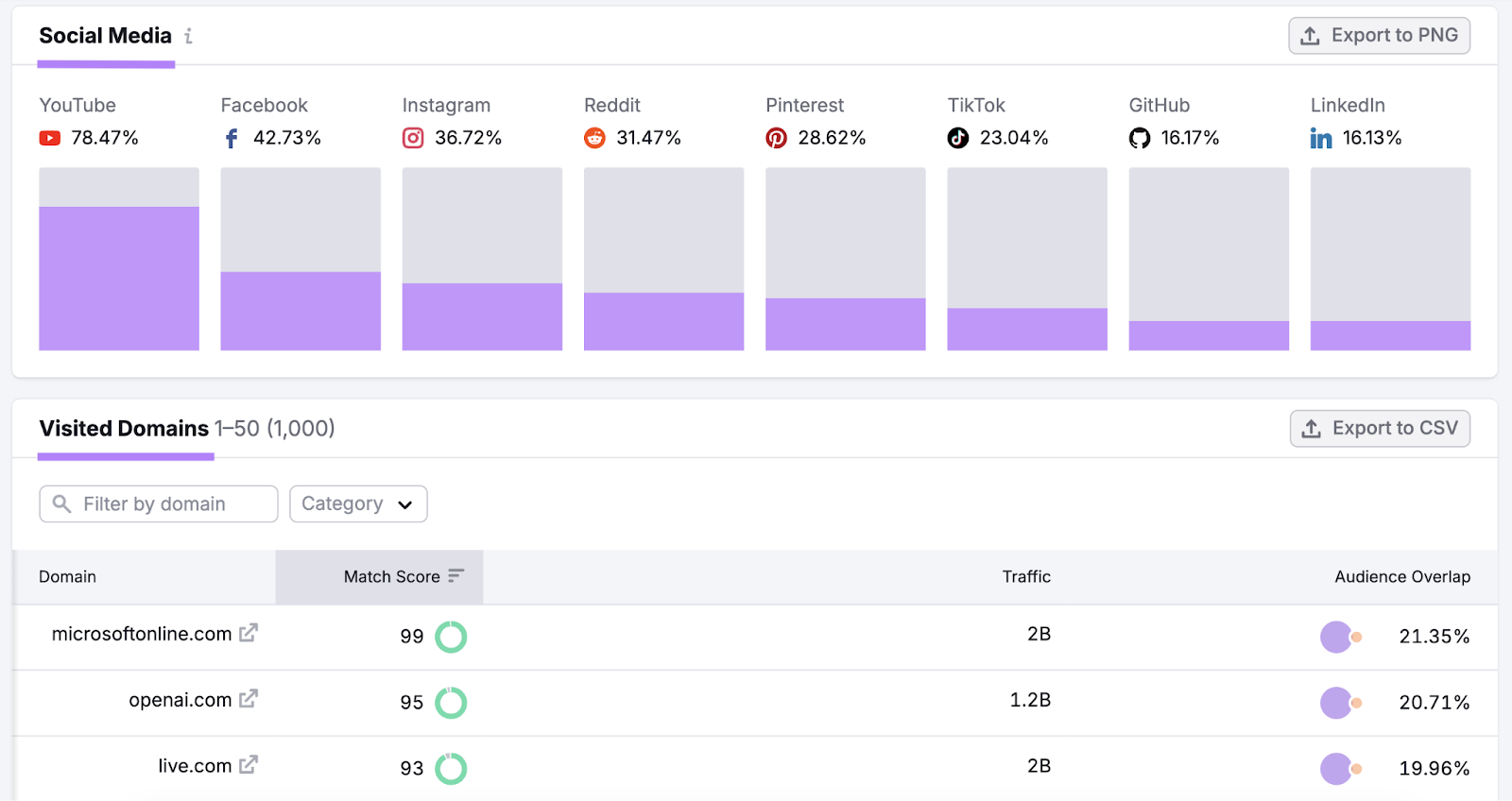
Task: Focus the Filter by domain field
Action: (x=159, y=503)
